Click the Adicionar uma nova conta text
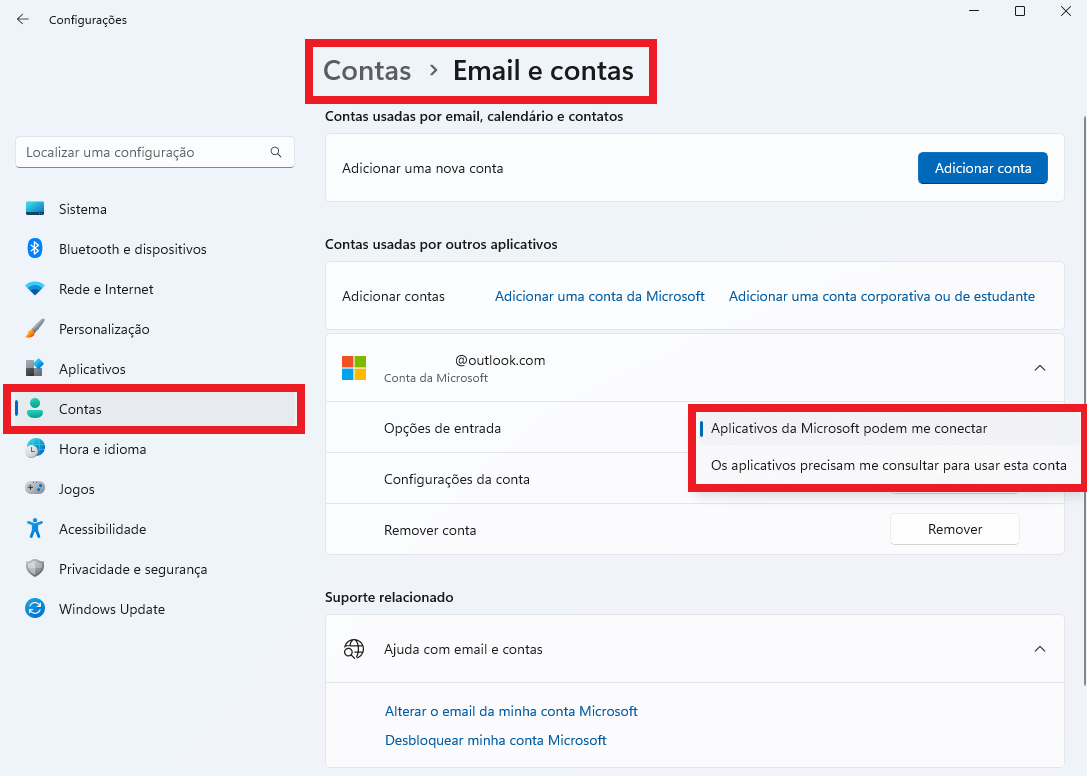This screenshot has height=776, width=1087. point(422,169)
